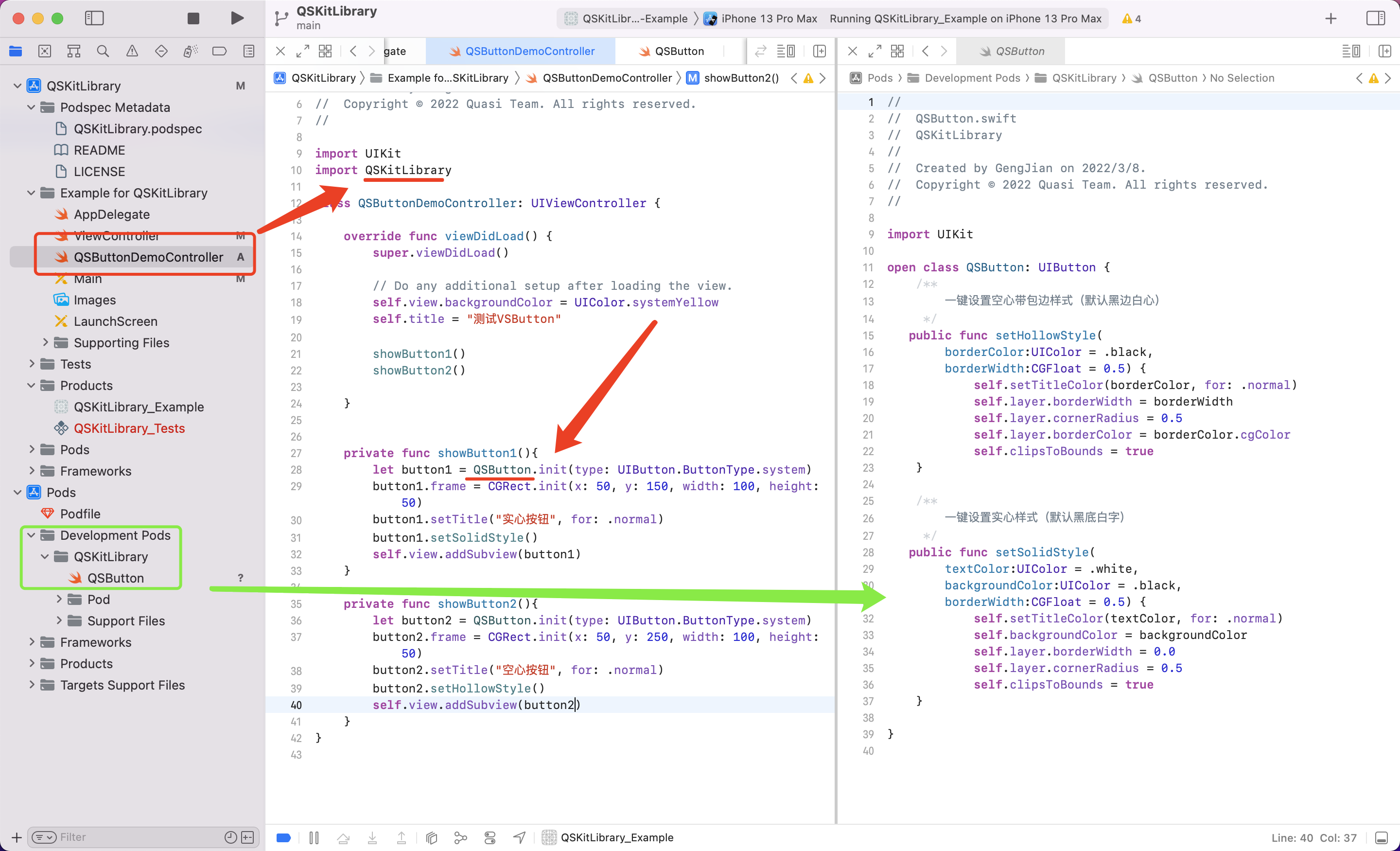This screenshot has height=851, width=1400.
Task: Show the 4 warnings indicator
Action: coord(1131,18)
